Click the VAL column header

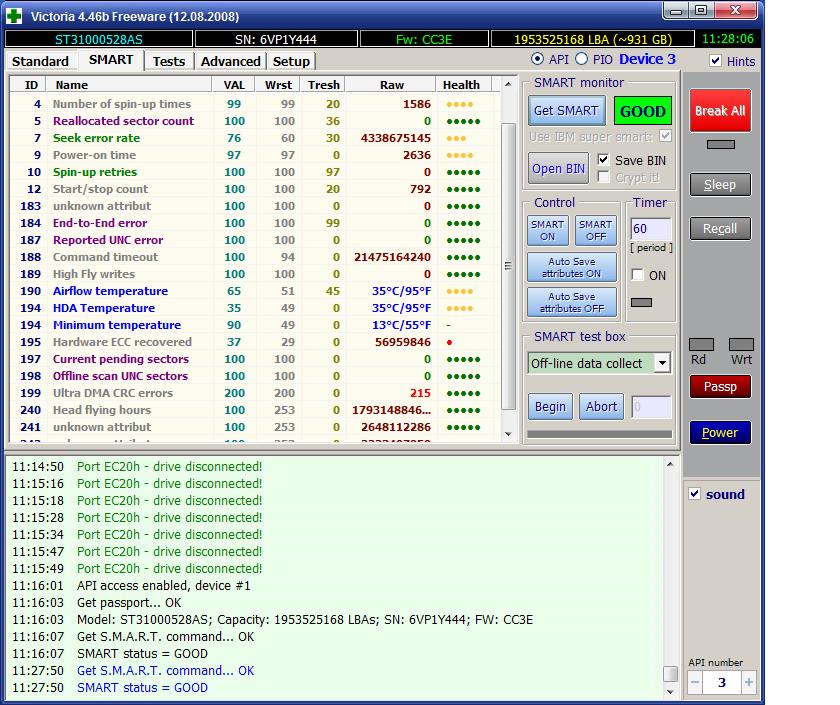234,85
